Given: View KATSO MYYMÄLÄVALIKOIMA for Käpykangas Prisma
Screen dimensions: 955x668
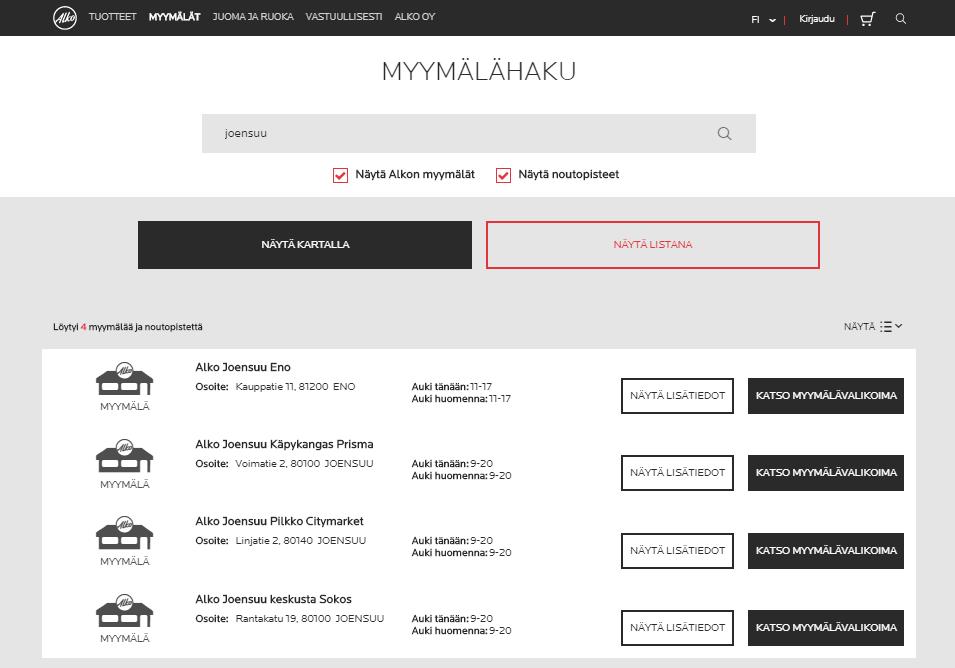Looking at the screenshot, I should click(826, 473).
